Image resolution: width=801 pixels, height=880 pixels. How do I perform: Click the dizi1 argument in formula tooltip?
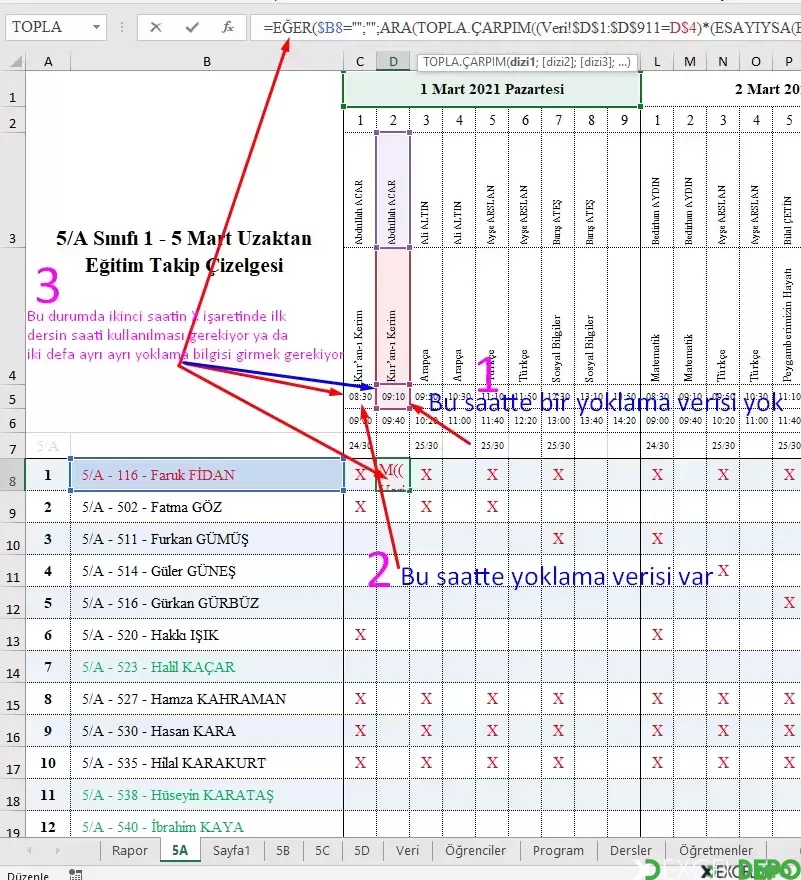click(x=522, y=62)
